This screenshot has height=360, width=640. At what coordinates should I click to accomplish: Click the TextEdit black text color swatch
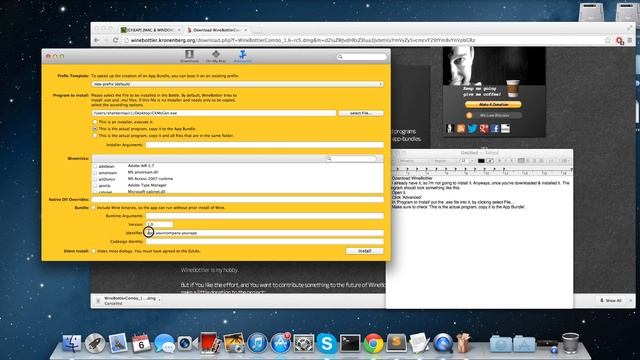481,161
